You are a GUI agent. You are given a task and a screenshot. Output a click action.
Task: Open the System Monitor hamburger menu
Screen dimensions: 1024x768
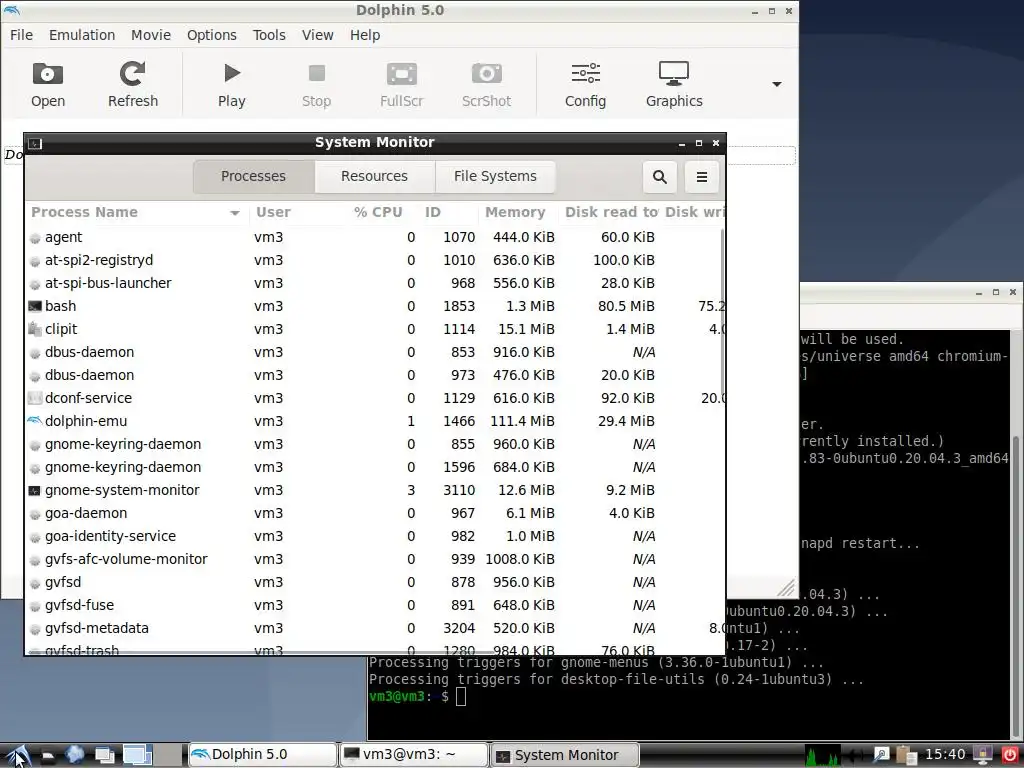coord(701,177)
